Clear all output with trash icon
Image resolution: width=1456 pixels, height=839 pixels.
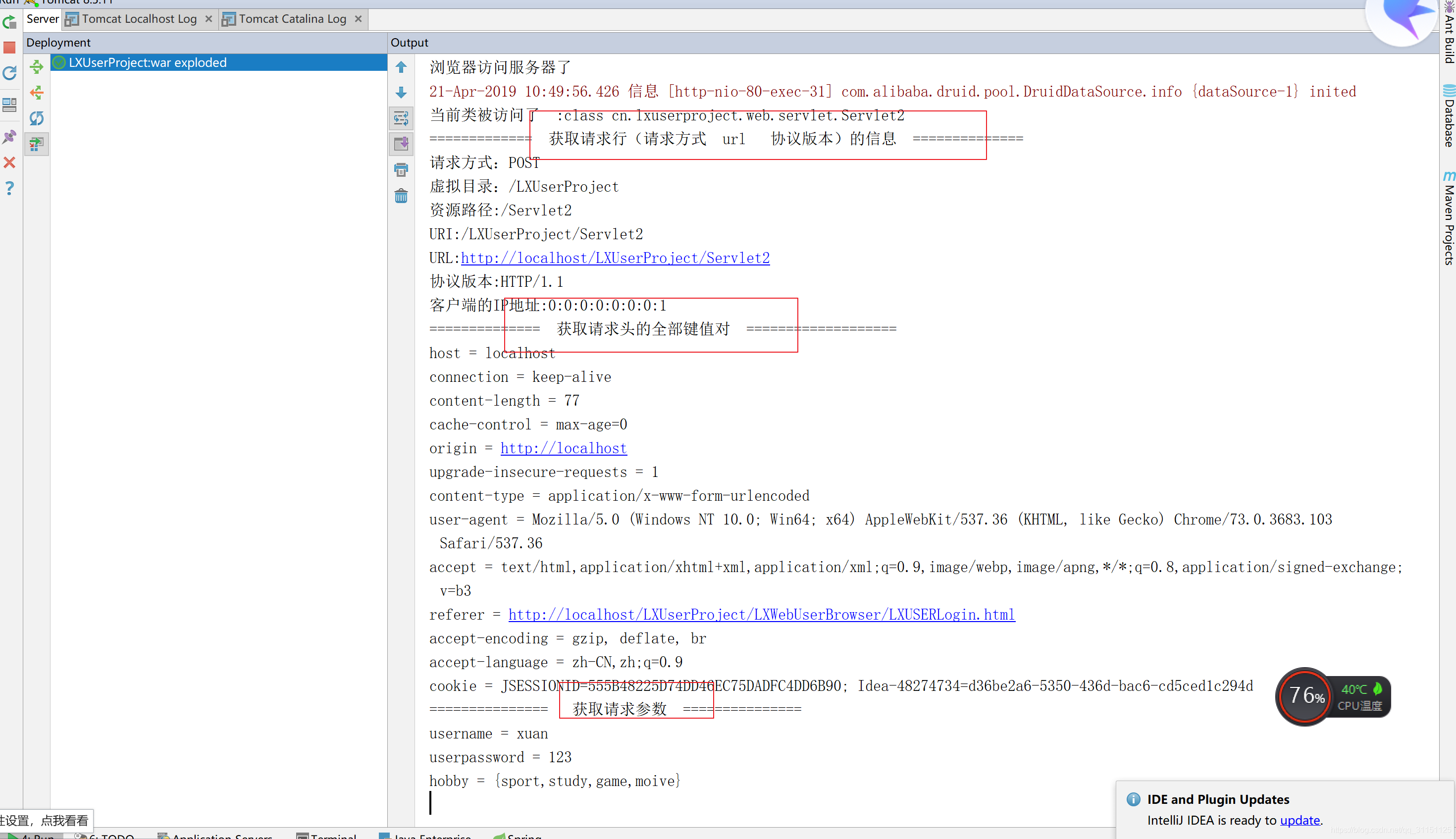(401, 196)
